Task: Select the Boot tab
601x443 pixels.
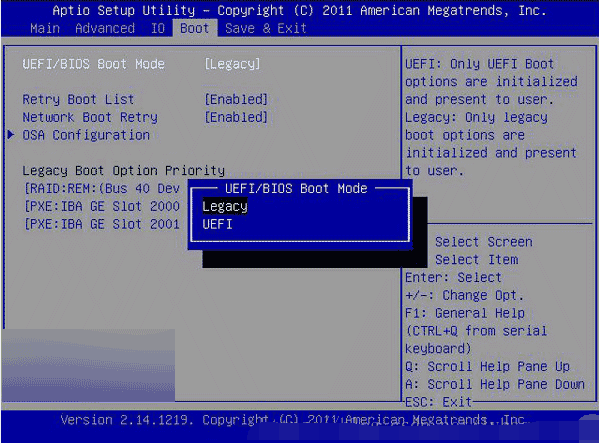Action: (x=195, y=28)
